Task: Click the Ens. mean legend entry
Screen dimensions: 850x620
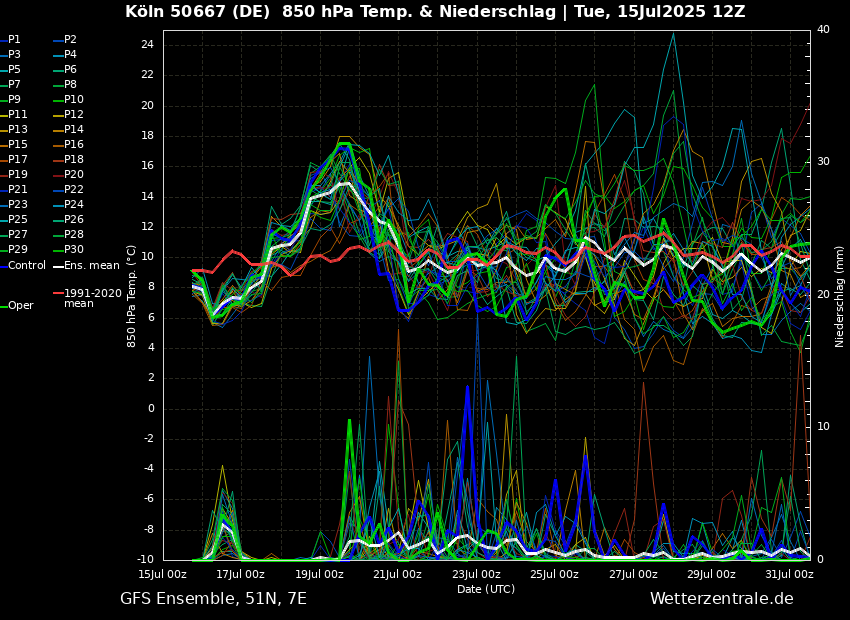Action: [x=91, y=266]
